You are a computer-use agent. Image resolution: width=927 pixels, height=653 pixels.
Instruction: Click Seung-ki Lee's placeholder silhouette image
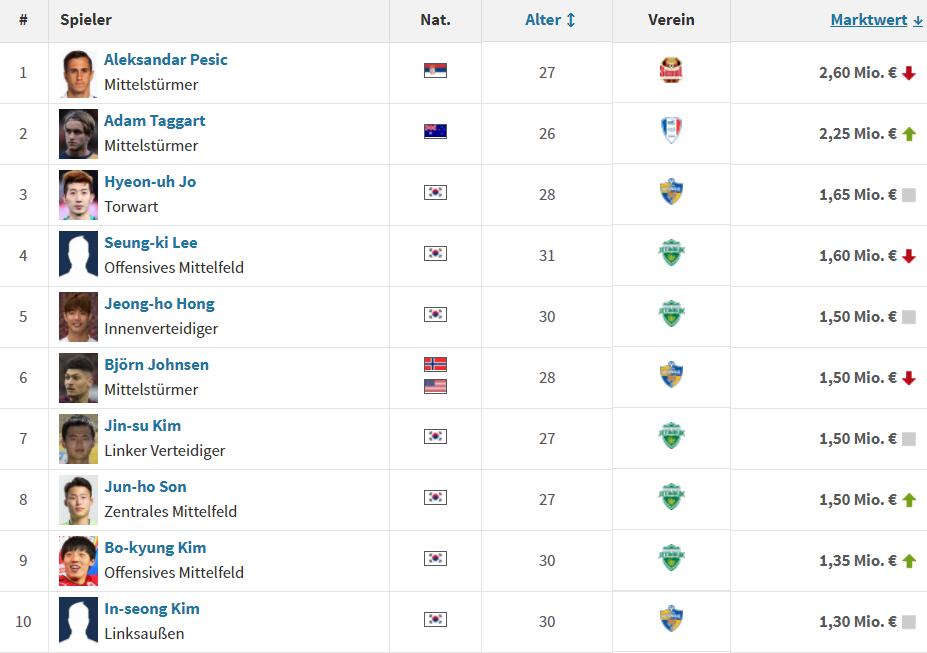click(78, 255)
